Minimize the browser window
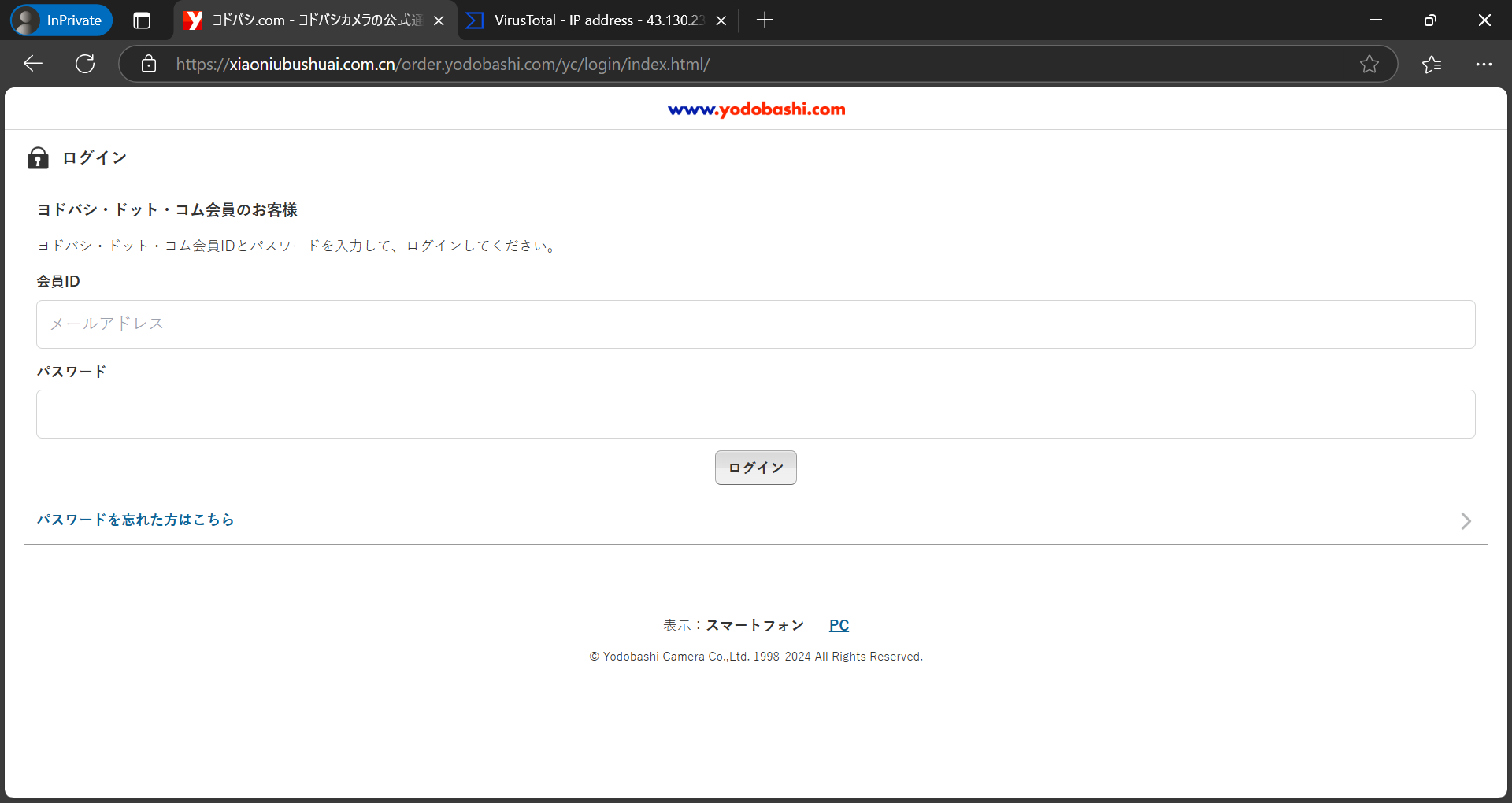The image size is (1512, 803). point(1376,20)
